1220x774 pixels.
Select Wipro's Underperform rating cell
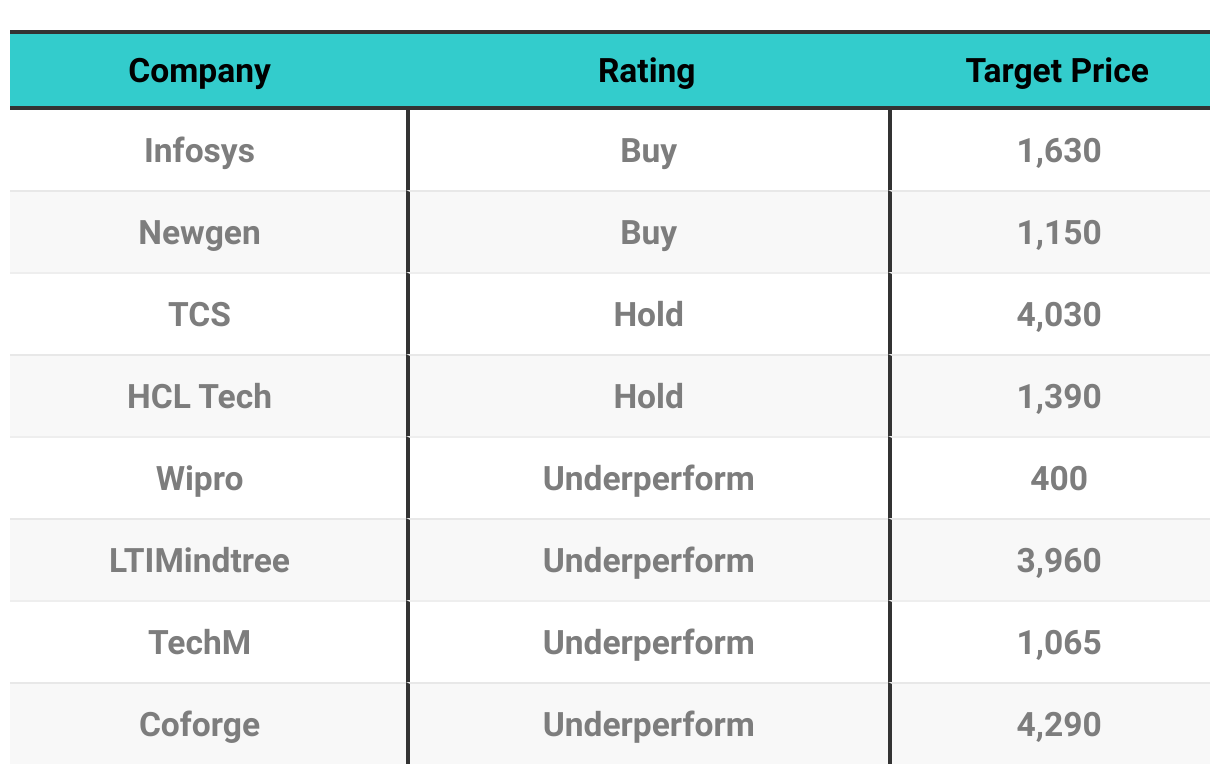(648, 479)
